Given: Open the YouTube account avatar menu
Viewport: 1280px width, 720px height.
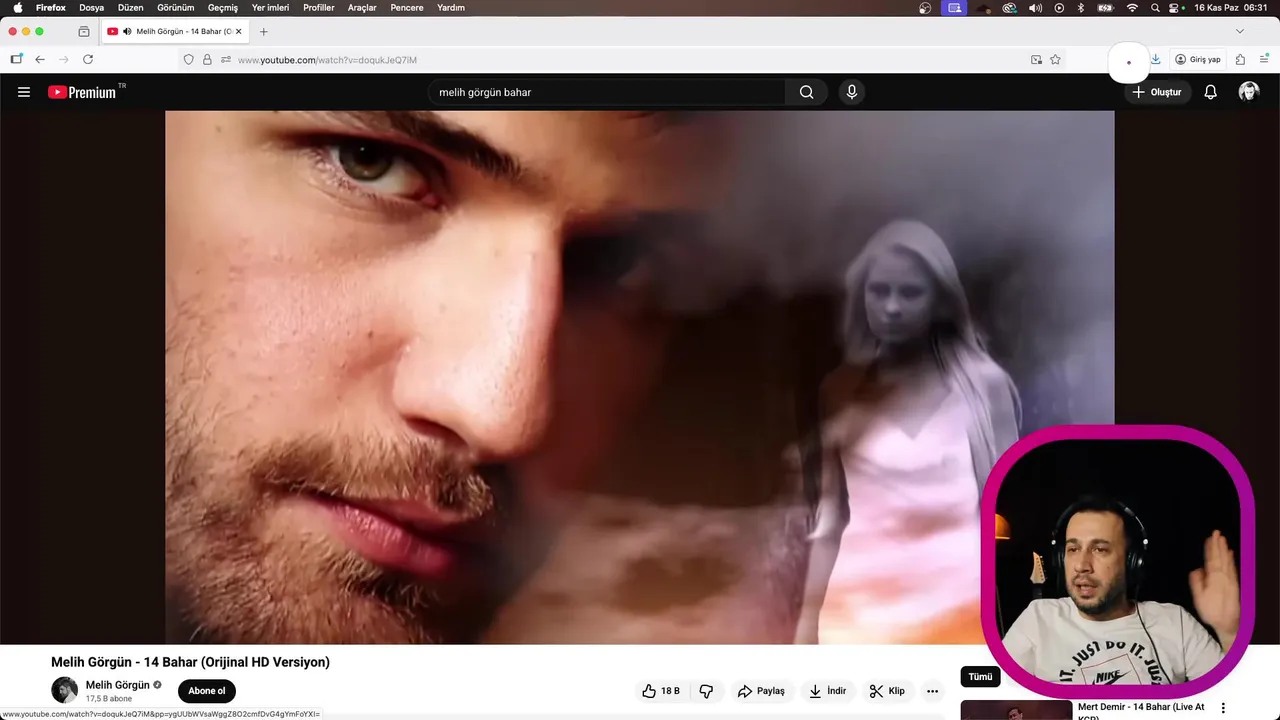Looking at the screenshot, I should click(x=1249, y=92).
